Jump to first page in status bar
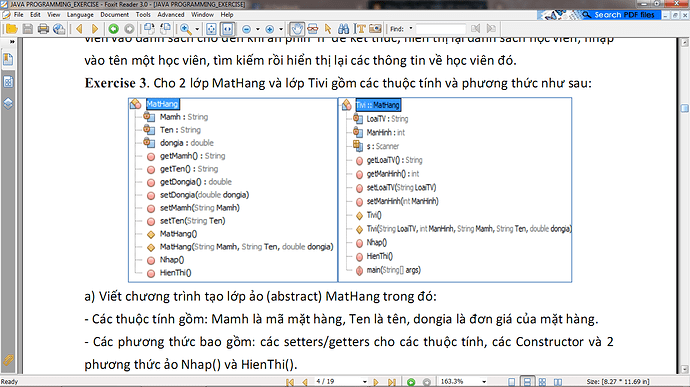Viewport: 690px width, 387px height. (290, 382)
